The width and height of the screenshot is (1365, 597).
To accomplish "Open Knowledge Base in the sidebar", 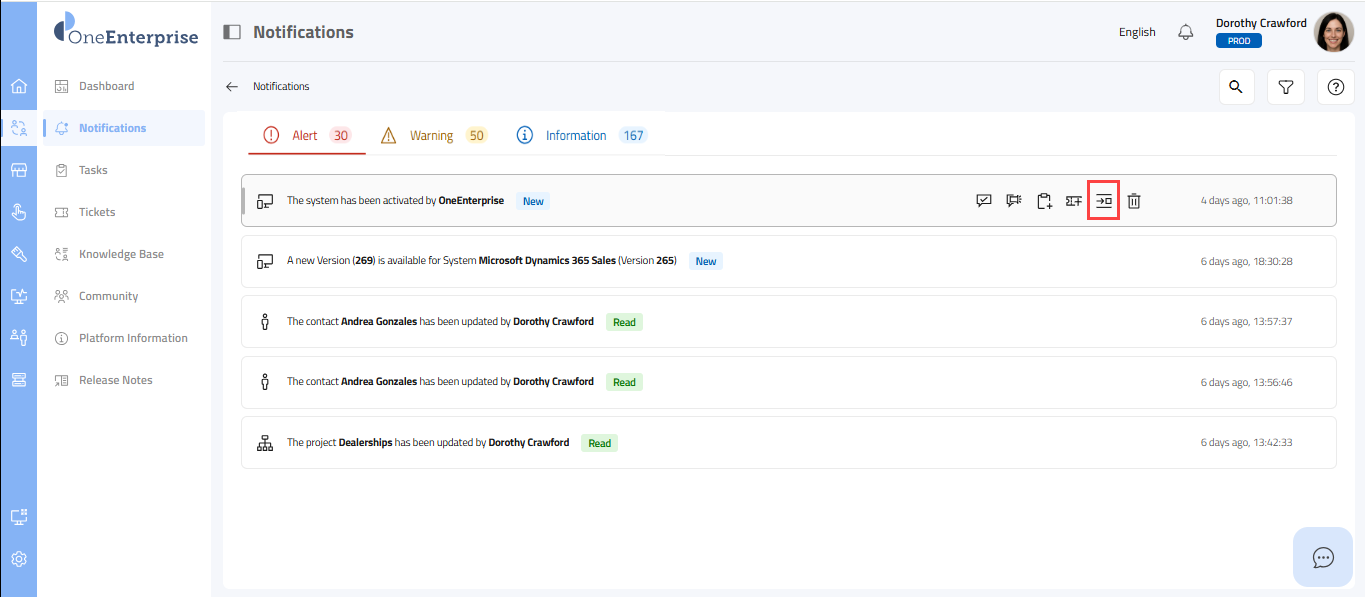I will click(x=121, y=254).
